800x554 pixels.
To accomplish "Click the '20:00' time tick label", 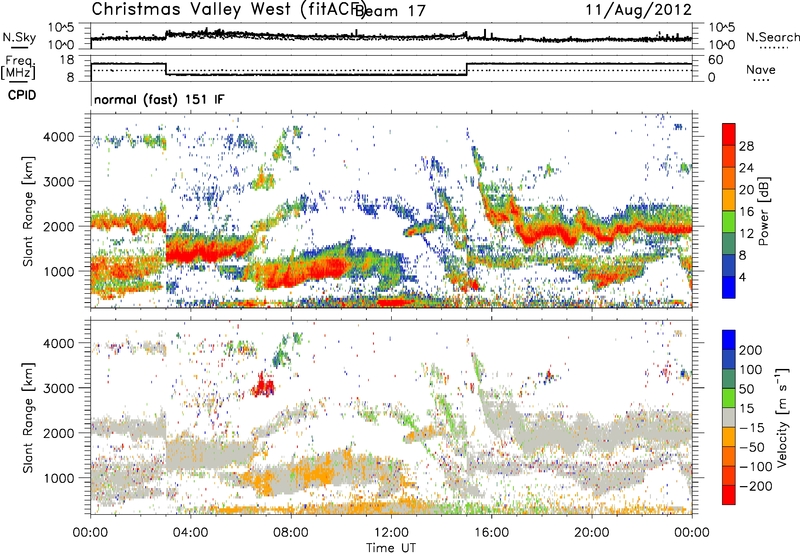I will click(x=591, y=533).
